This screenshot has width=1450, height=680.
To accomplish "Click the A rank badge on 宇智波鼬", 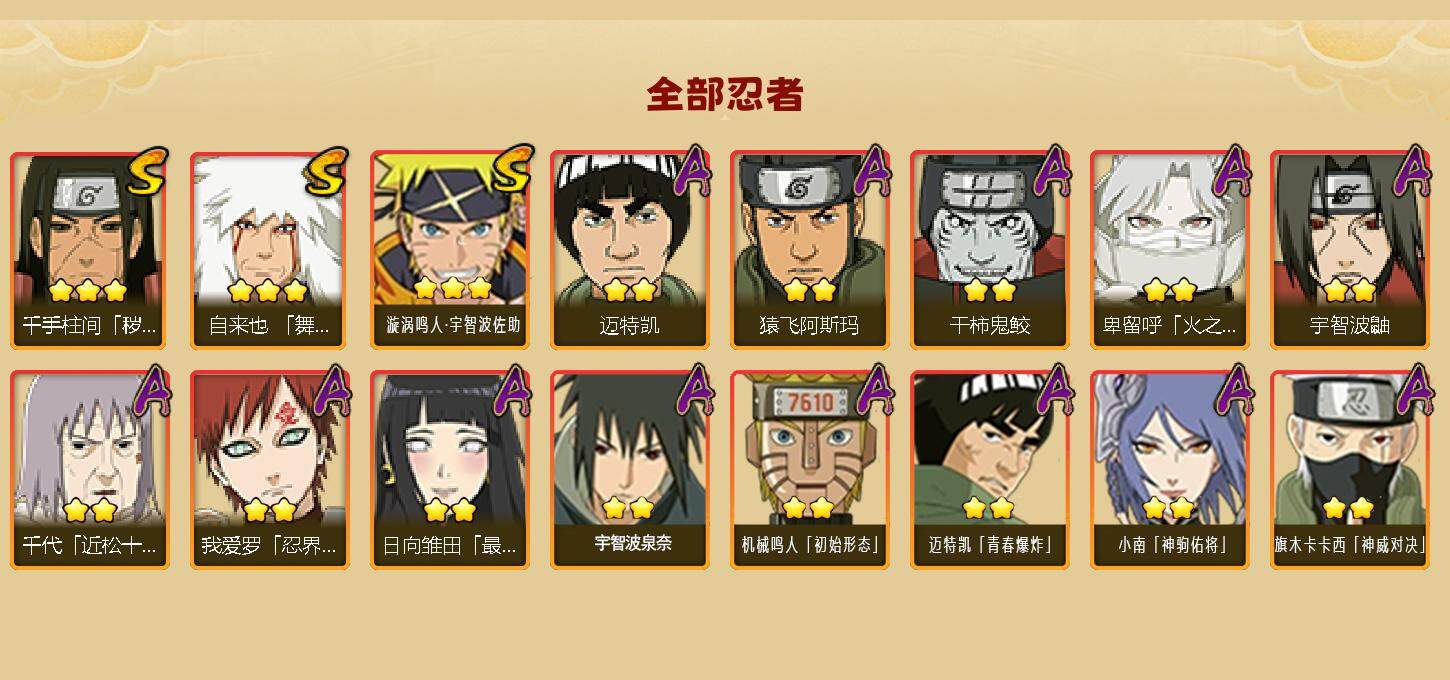I will [1412, 171].
